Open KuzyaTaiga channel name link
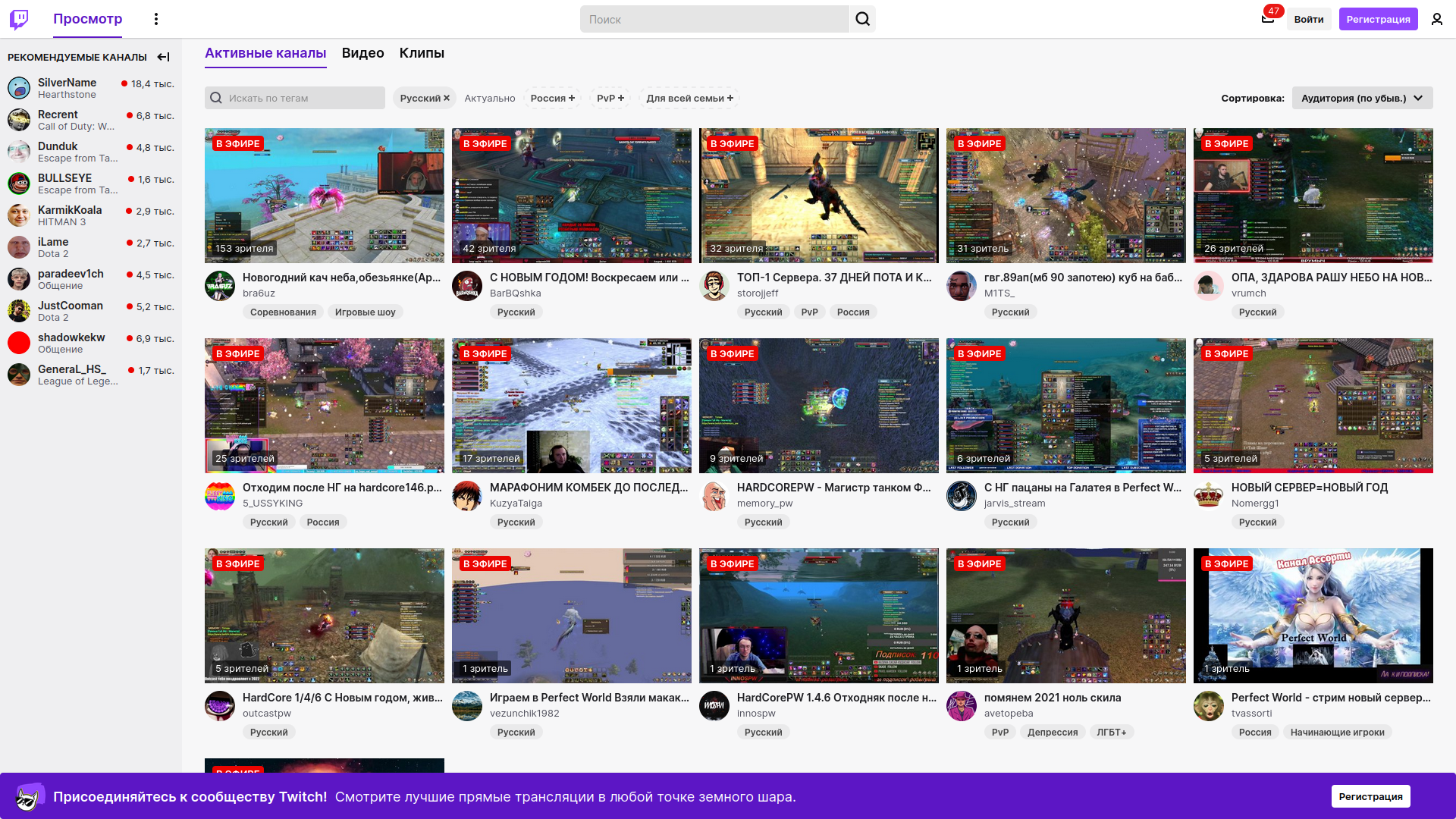1456x819 pixels. [516, 503]
